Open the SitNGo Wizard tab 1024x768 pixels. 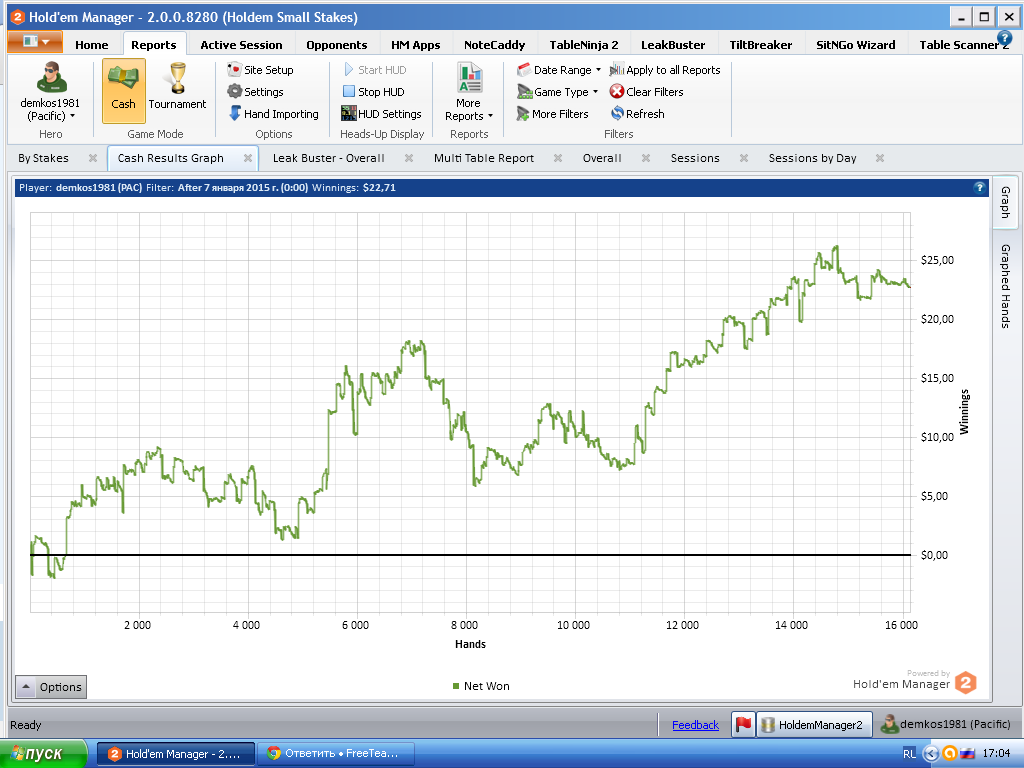856,45
